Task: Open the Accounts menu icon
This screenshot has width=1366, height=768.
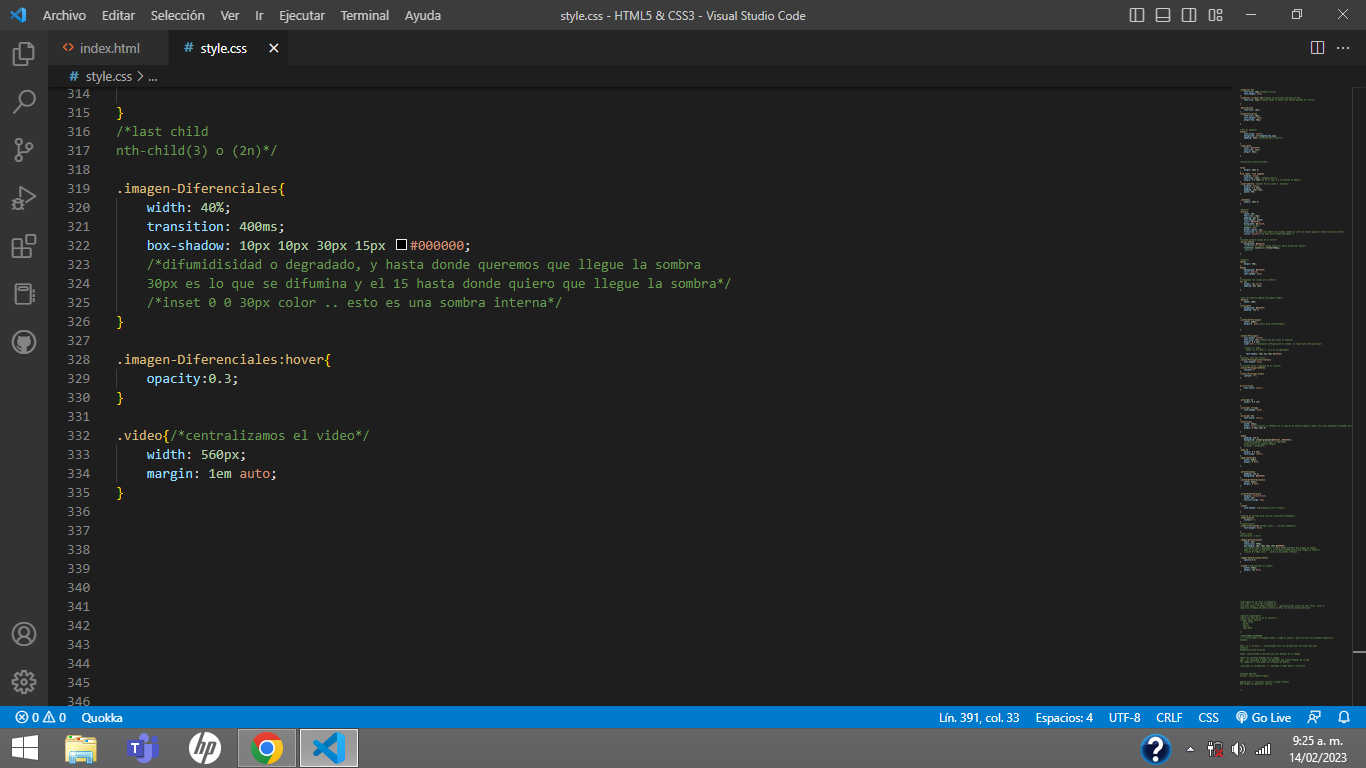Action: (x=24, y=634)
